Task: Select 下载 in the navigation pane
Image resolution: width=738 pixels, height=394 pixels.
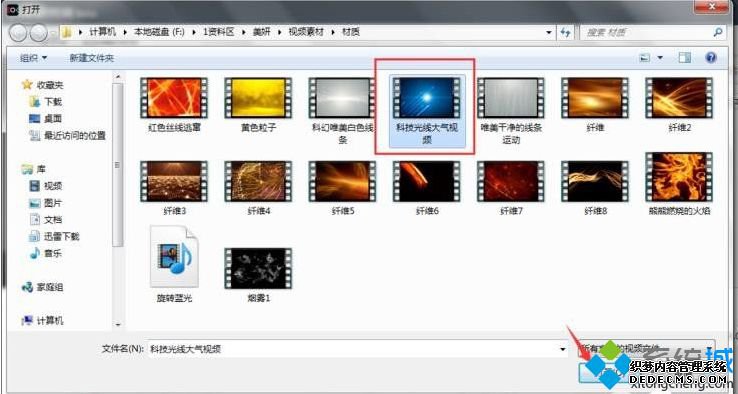Action: (46, 102)
